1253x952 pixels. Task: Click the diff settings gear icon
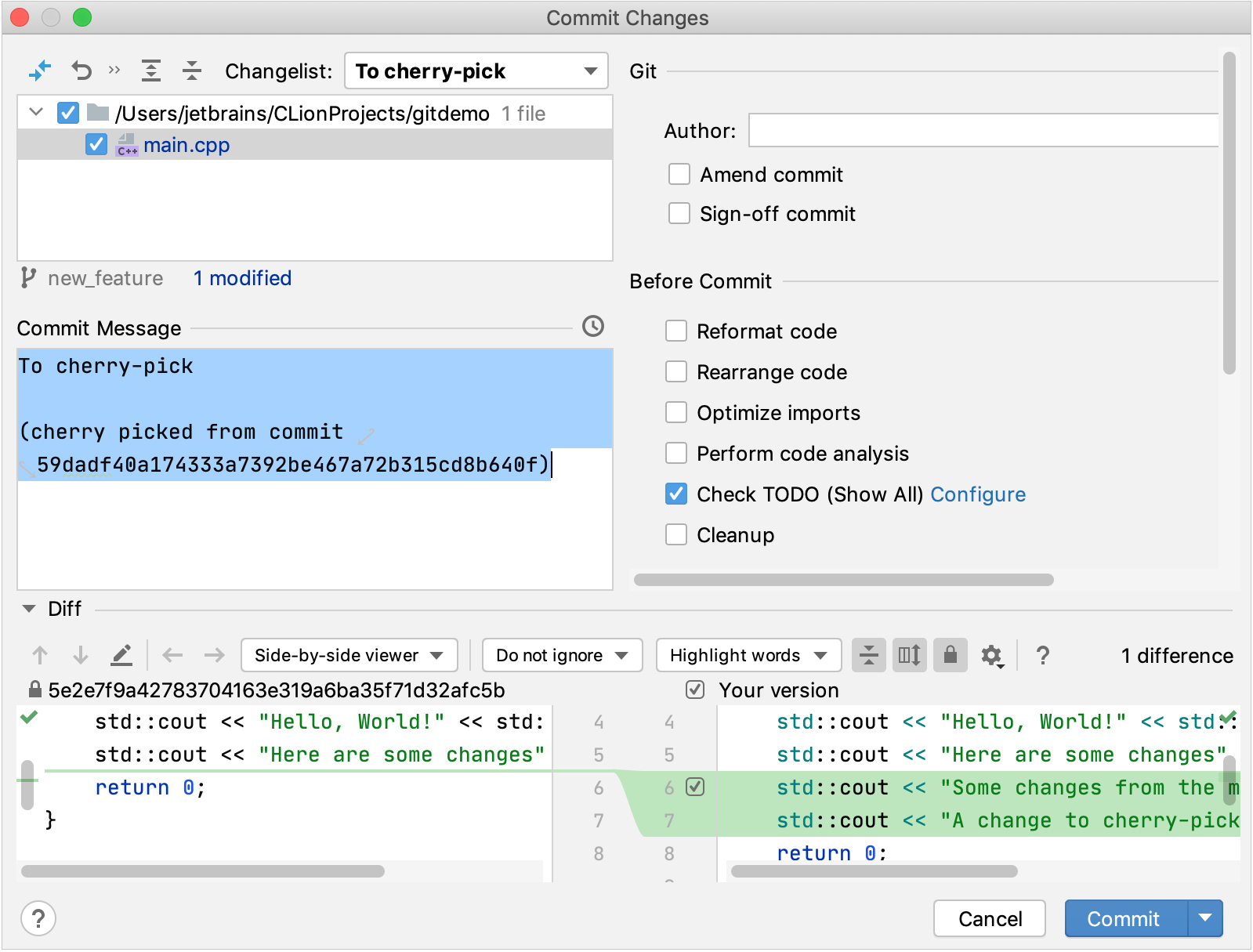tap(991, 656)
